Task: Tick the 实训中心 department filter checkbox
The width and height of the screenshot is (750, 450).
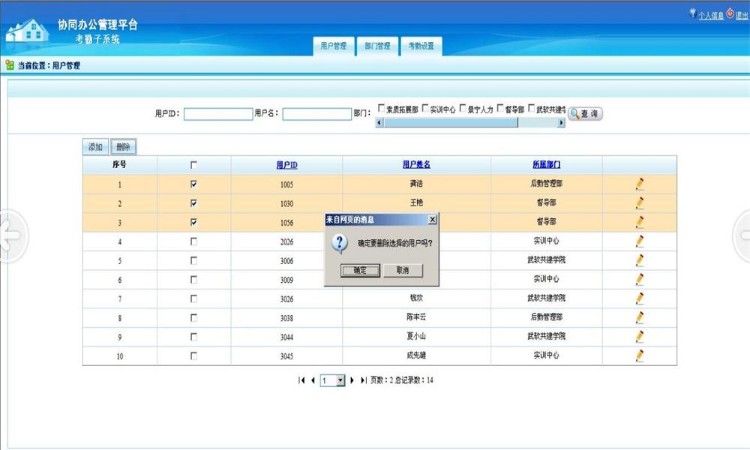Action: coord(425,109)
